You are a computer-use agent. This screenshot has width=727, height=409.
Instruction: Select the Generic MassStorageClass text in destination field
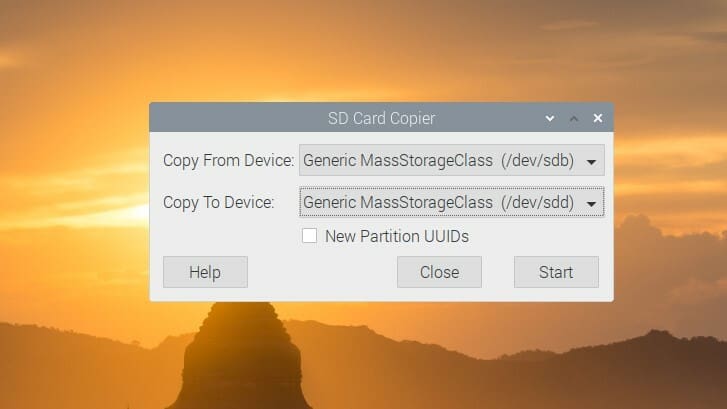click(x=398, y=202)
